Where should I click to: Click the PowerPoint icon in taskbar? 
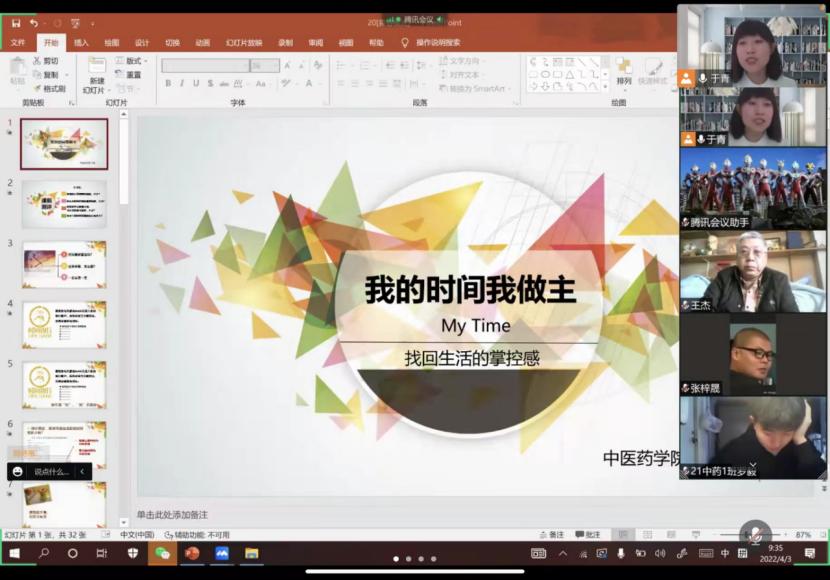coord(192,553)
